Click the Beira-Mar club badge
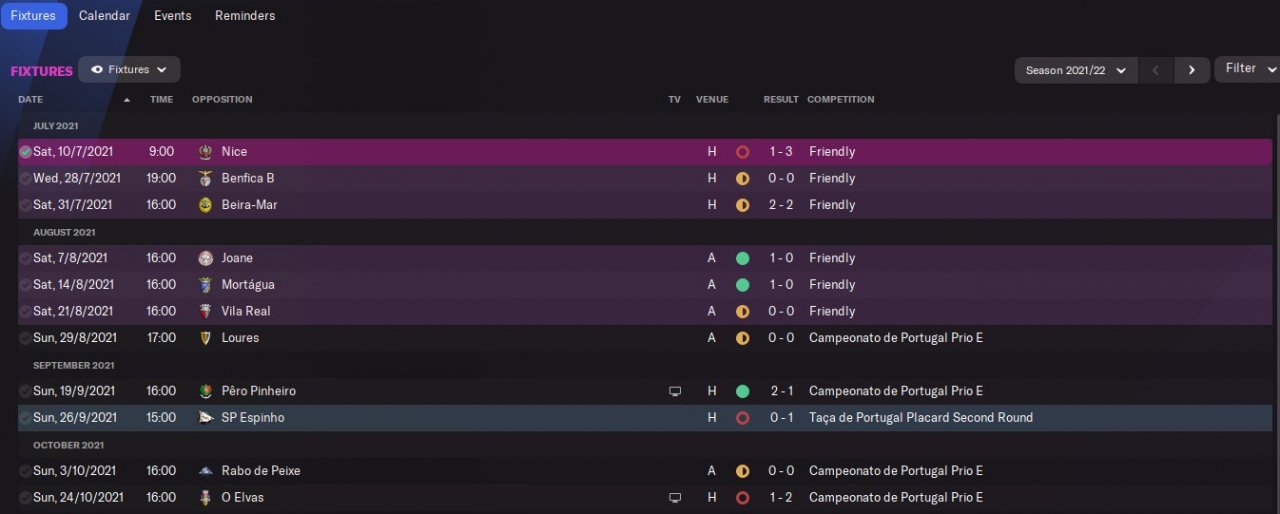The image size is (1280, 514). pos(206,205)
